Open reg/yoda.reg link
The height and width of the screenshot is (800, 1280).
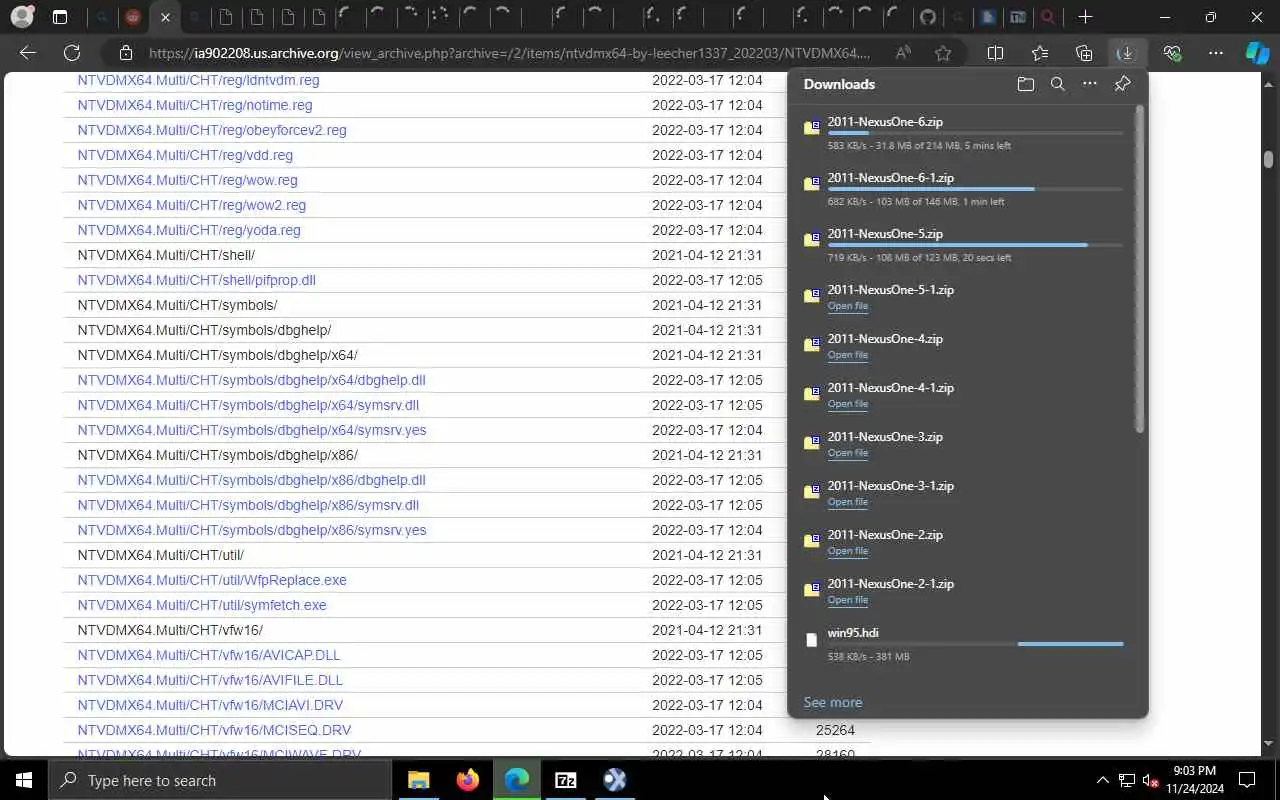tap(189, 230)
